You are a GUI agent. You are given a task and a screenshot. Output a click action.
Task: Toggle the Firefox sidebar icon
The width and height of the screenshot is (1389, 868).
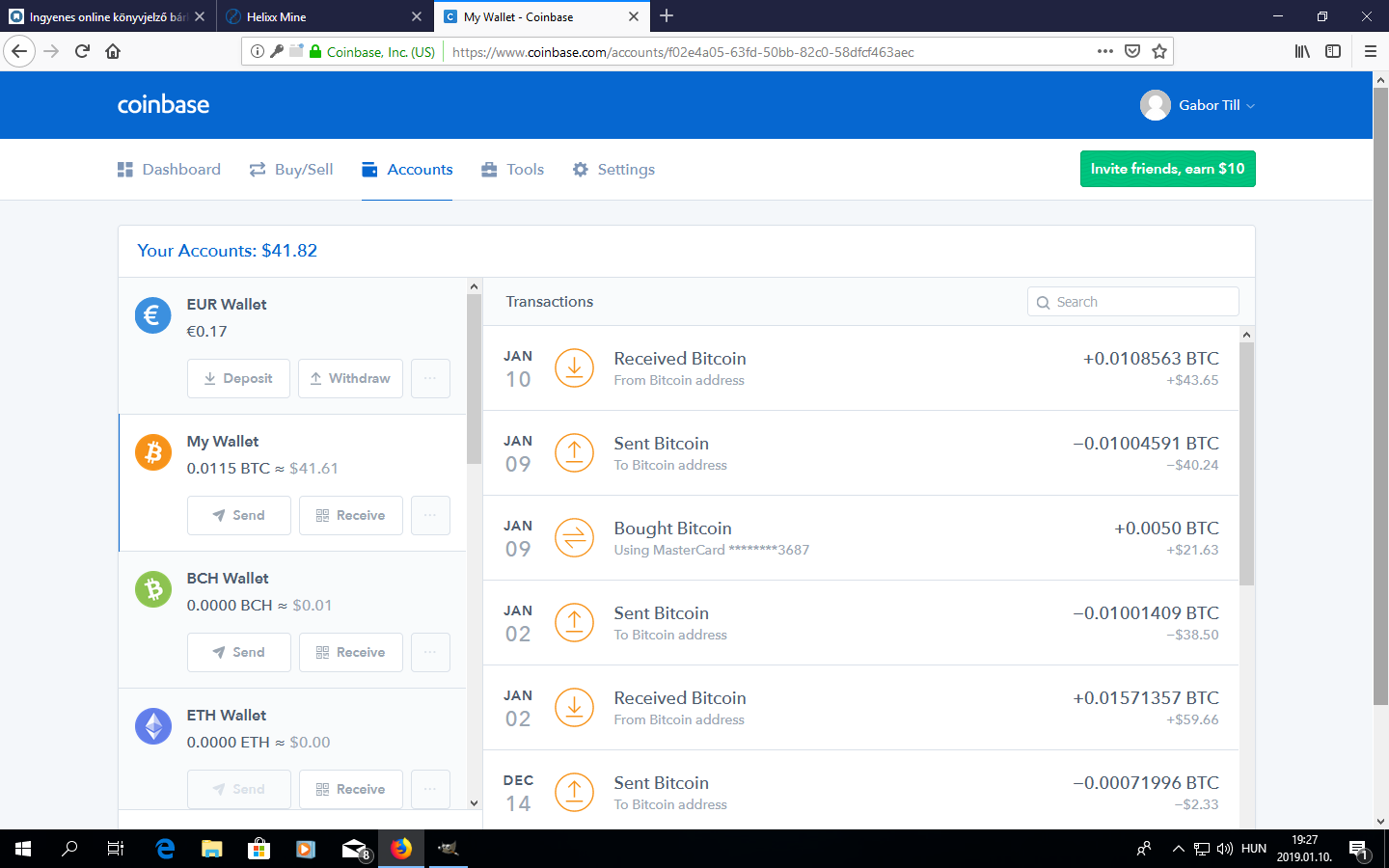click(x=1333, y=51)
